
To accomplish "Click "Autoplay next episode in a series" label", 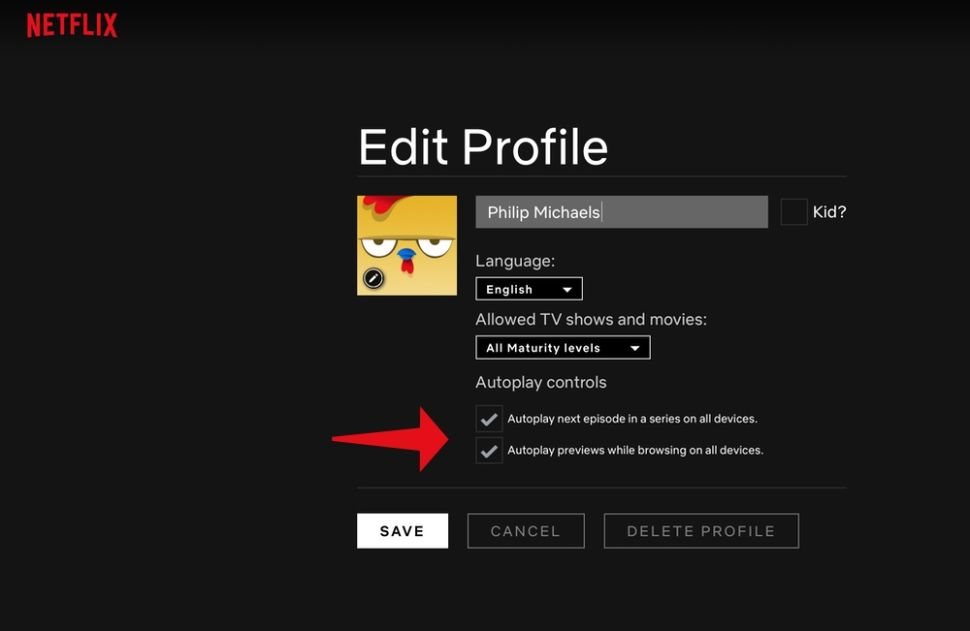I will (632, 418).
